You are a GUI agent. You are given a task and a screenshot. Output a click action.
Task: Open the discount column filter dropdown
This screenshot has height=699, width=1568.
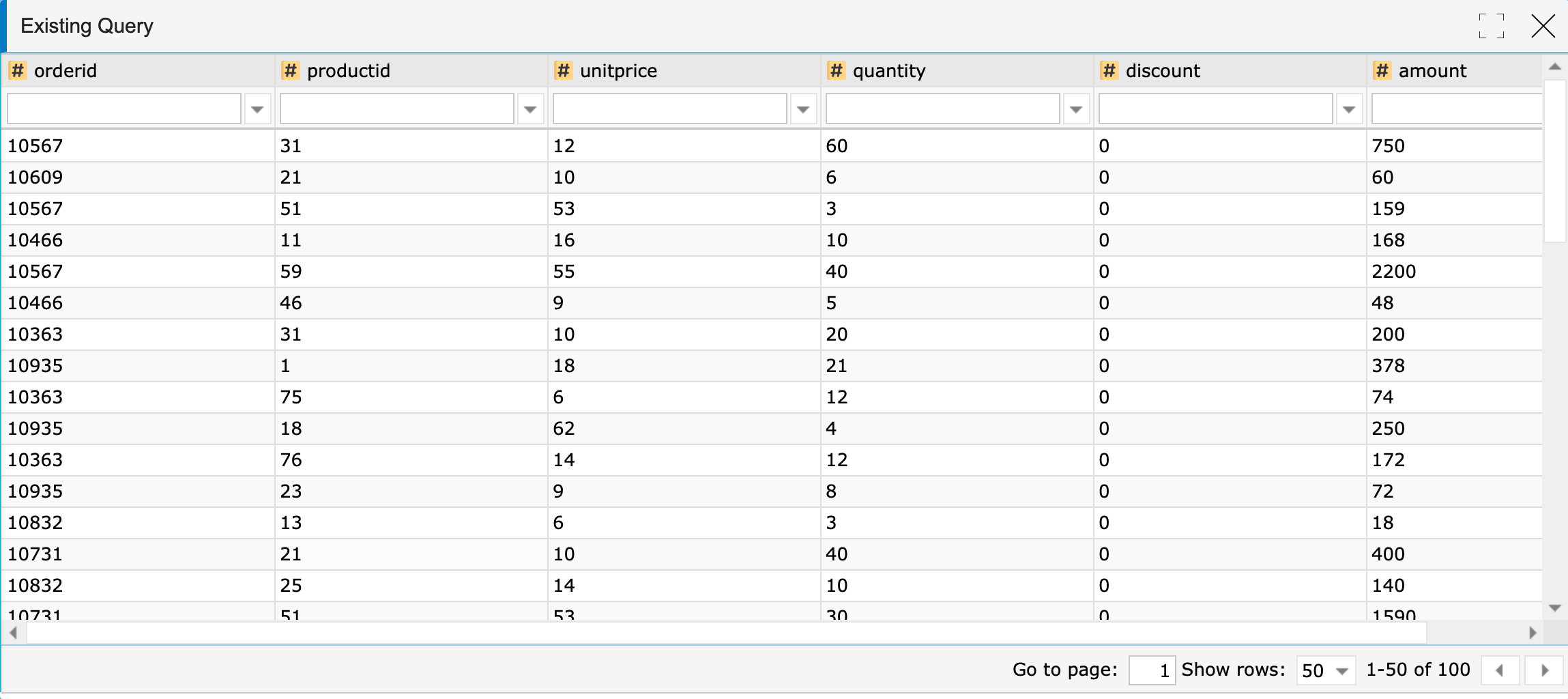1350,108
